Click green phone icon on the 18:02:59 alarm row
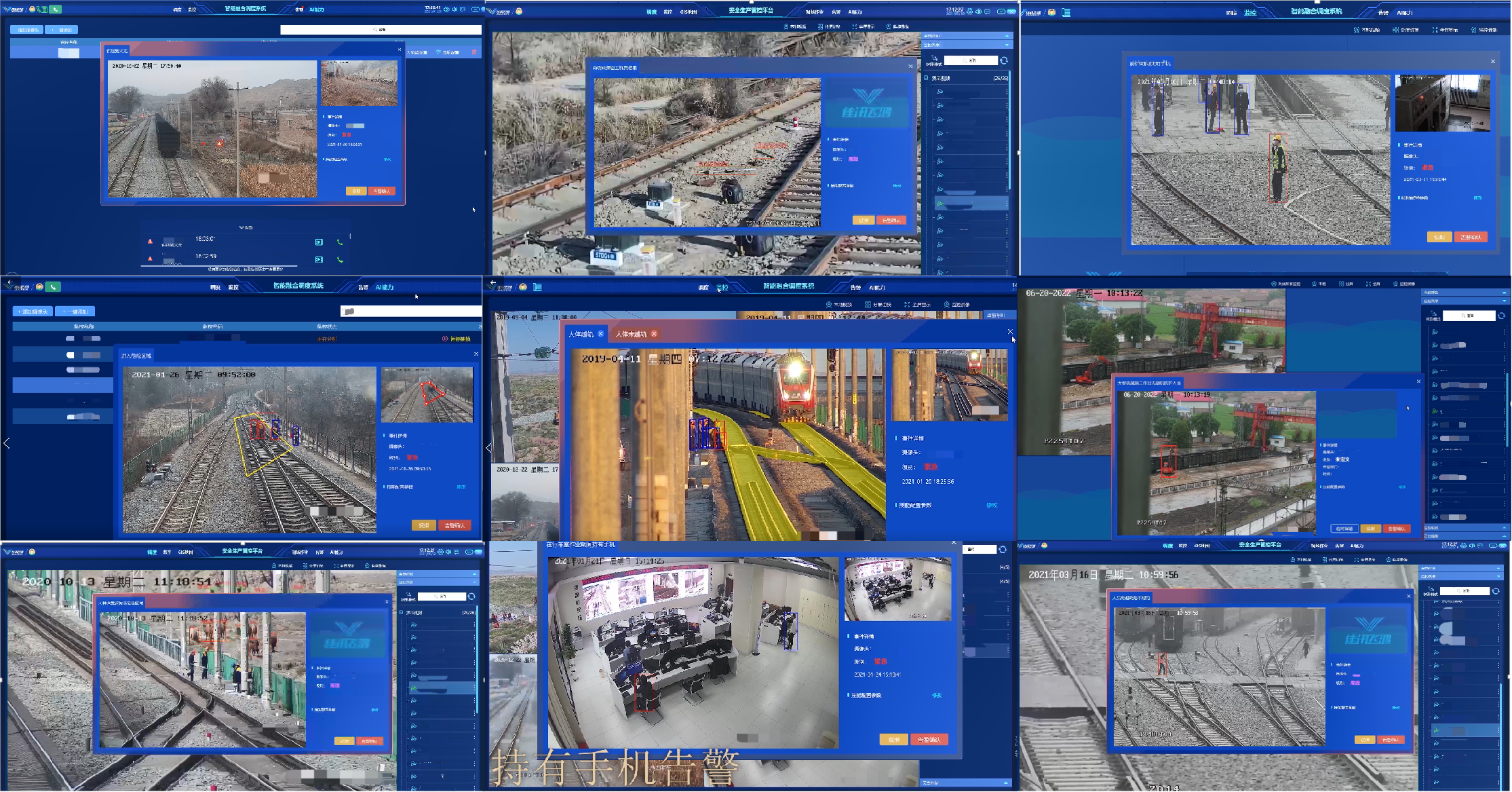 pyautogui.click(x=340, y=259)
